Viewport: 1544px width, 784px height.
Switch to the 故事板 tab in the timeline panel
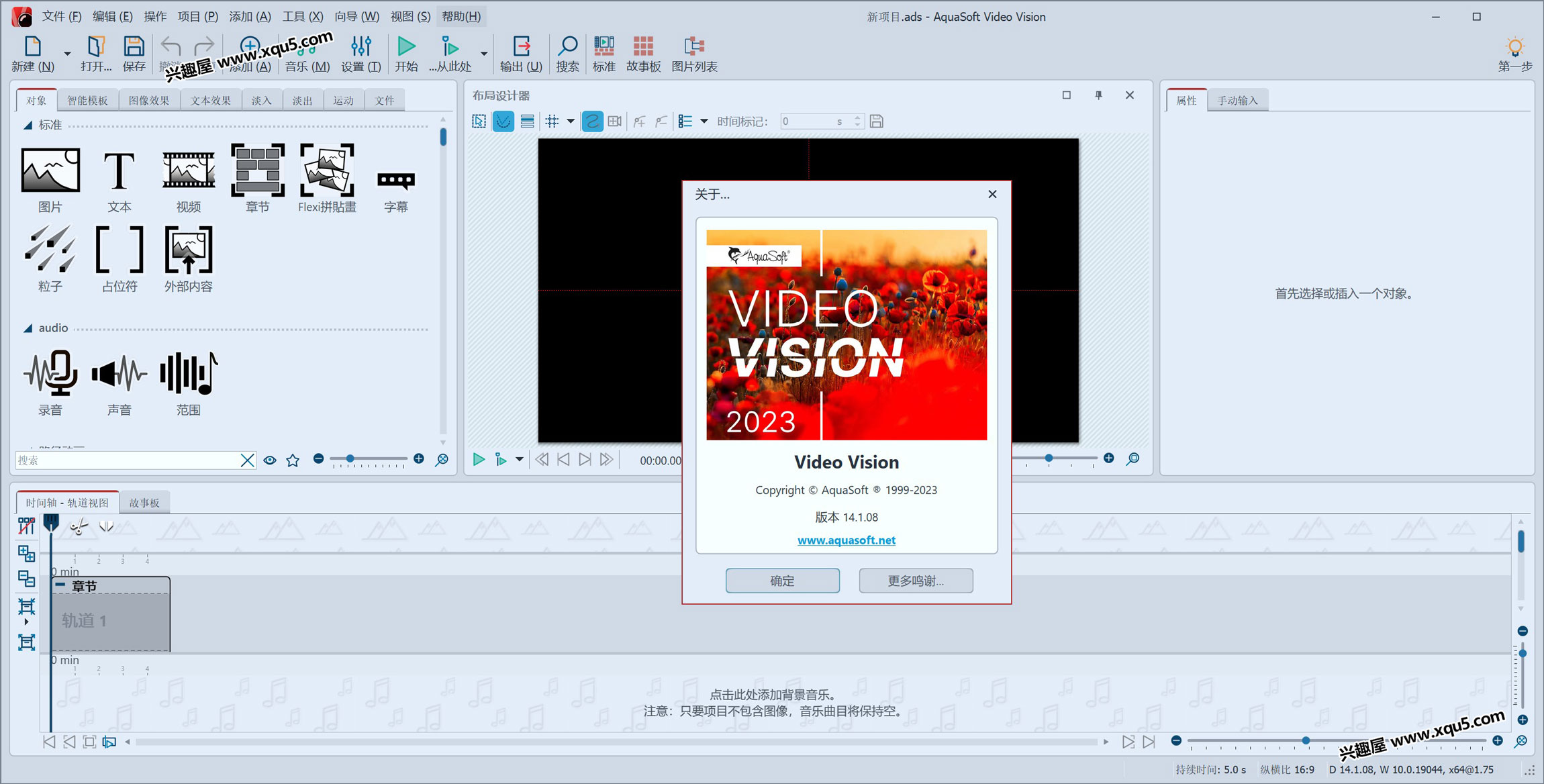point(144,503)
